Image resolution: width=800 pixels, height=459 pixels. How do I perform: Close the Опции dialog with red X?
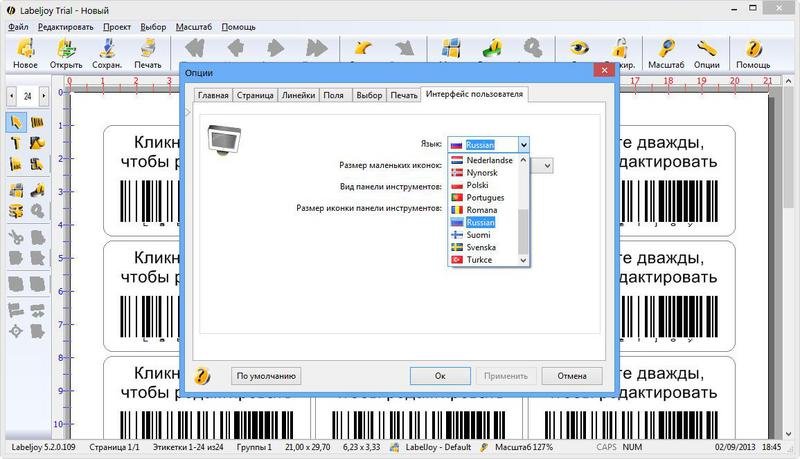click(x=604, y=70)
